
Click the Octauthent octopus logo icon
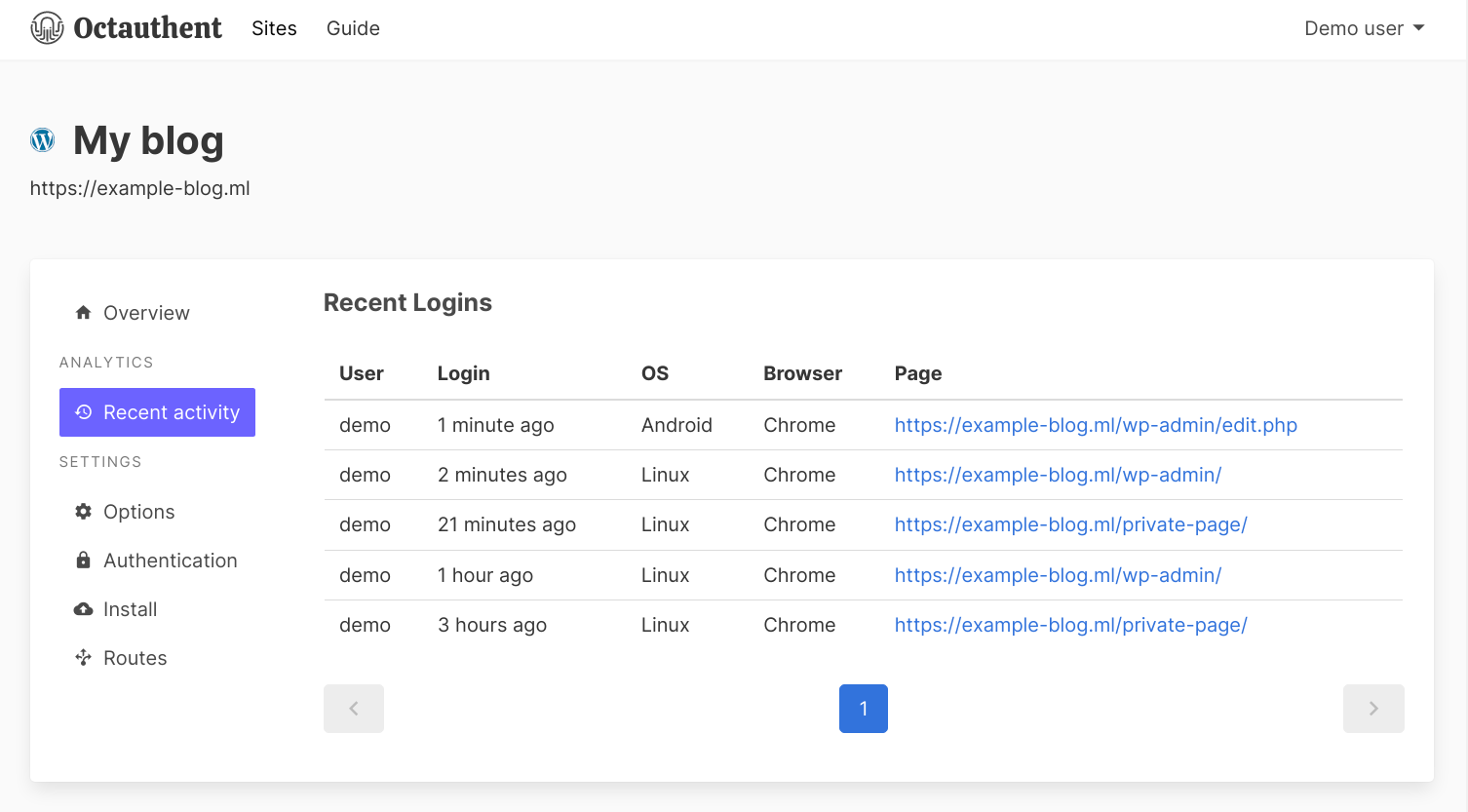point(47,28)
